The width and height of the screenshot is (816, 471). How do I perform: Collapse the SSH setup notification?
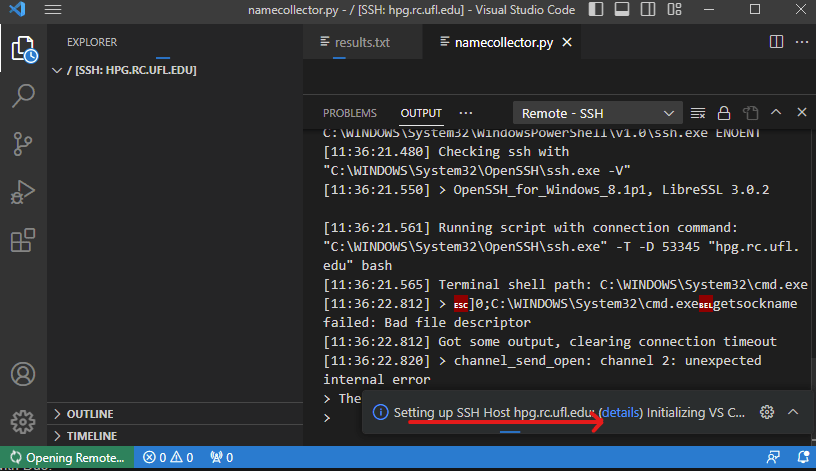point(793,412)
